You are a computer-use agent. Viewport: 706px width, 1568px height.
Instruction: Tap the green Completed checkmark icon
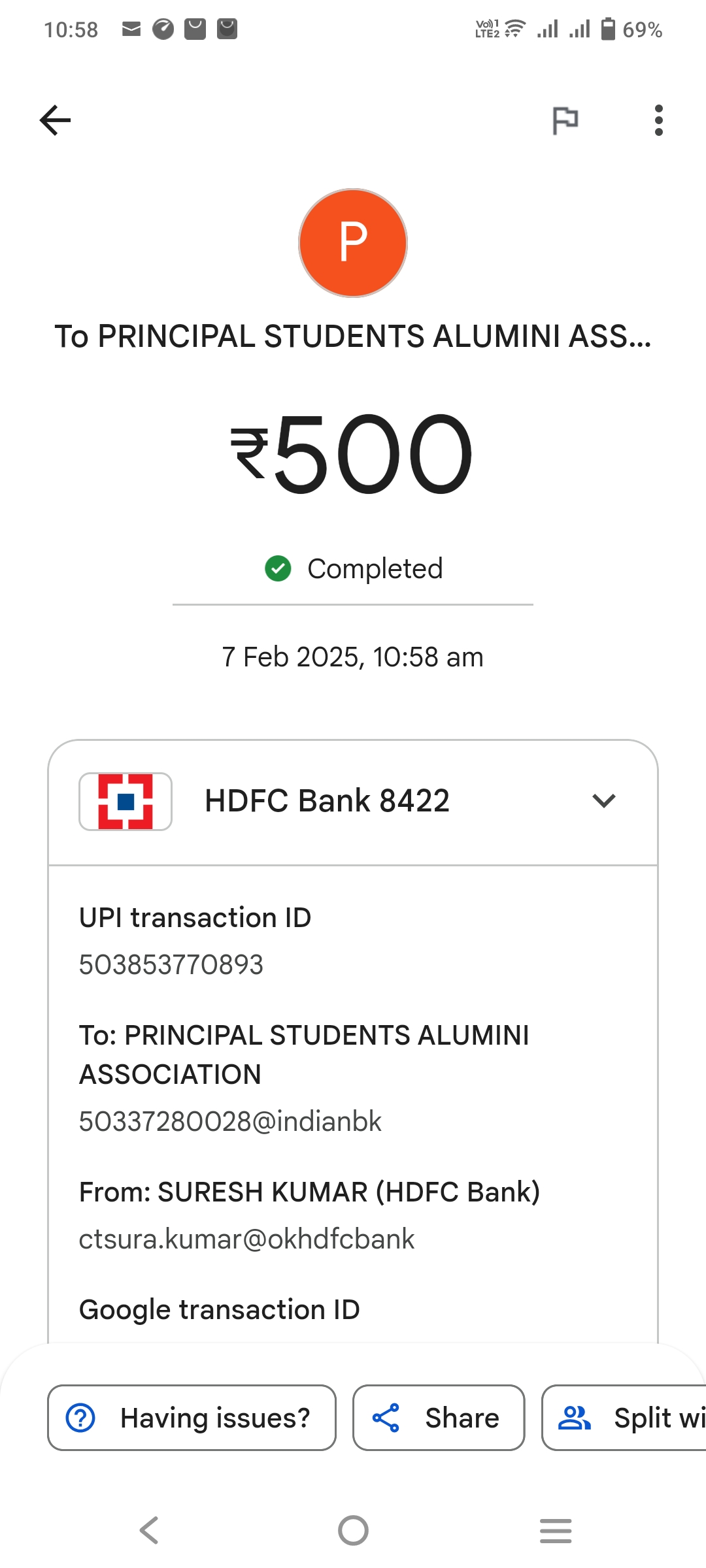[x=278, y=568]
